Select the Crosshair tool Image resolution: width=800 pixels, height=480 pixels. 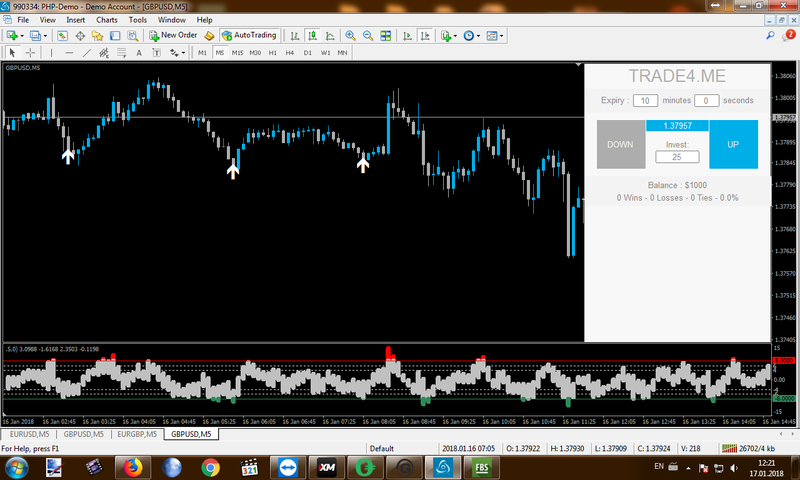pos(30,53)
